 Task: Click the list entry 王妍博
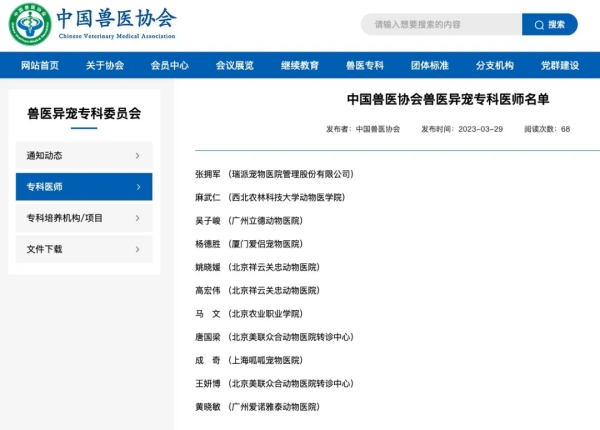[x=274, y=384]
